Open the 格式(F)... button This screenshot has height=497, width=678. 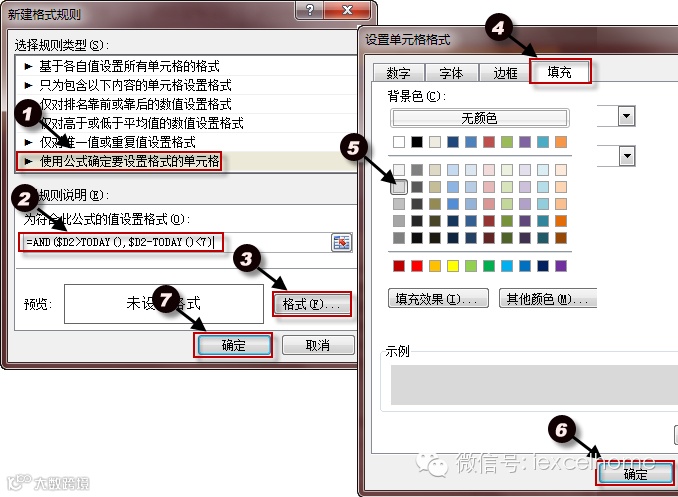point(311,304)
